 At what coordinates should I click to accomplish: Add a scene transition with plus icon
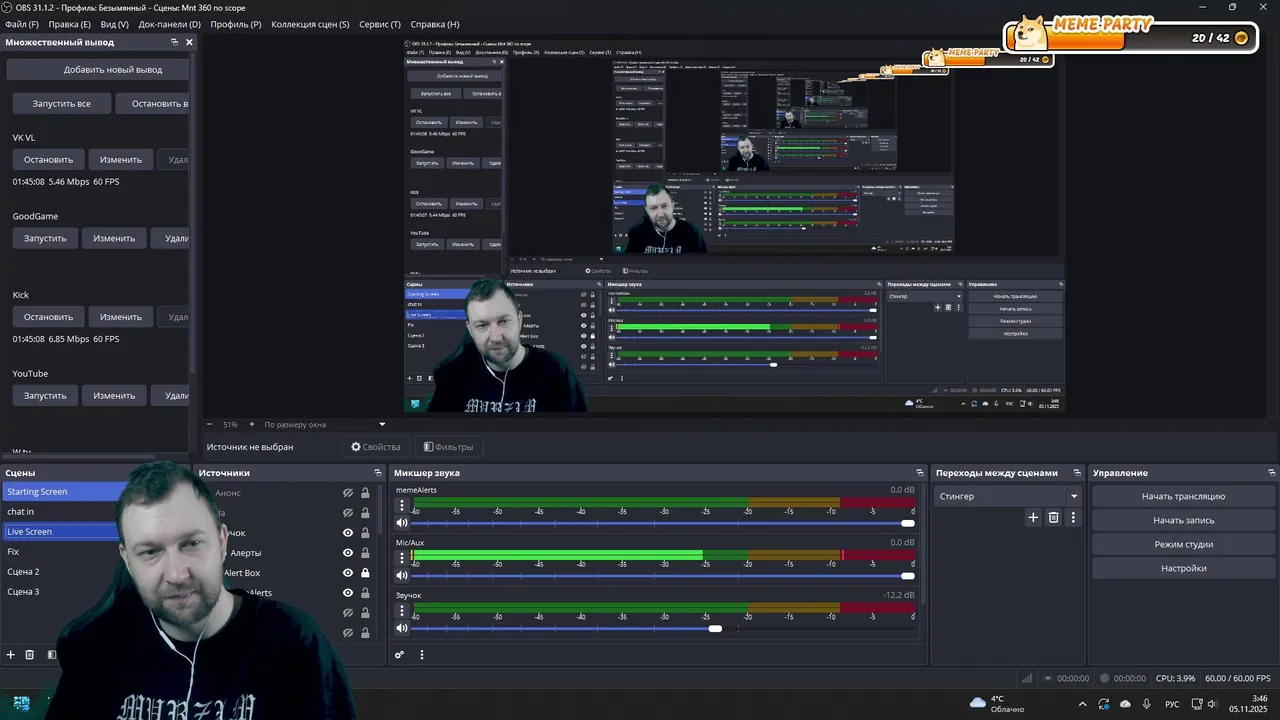tap(1034, 517)
